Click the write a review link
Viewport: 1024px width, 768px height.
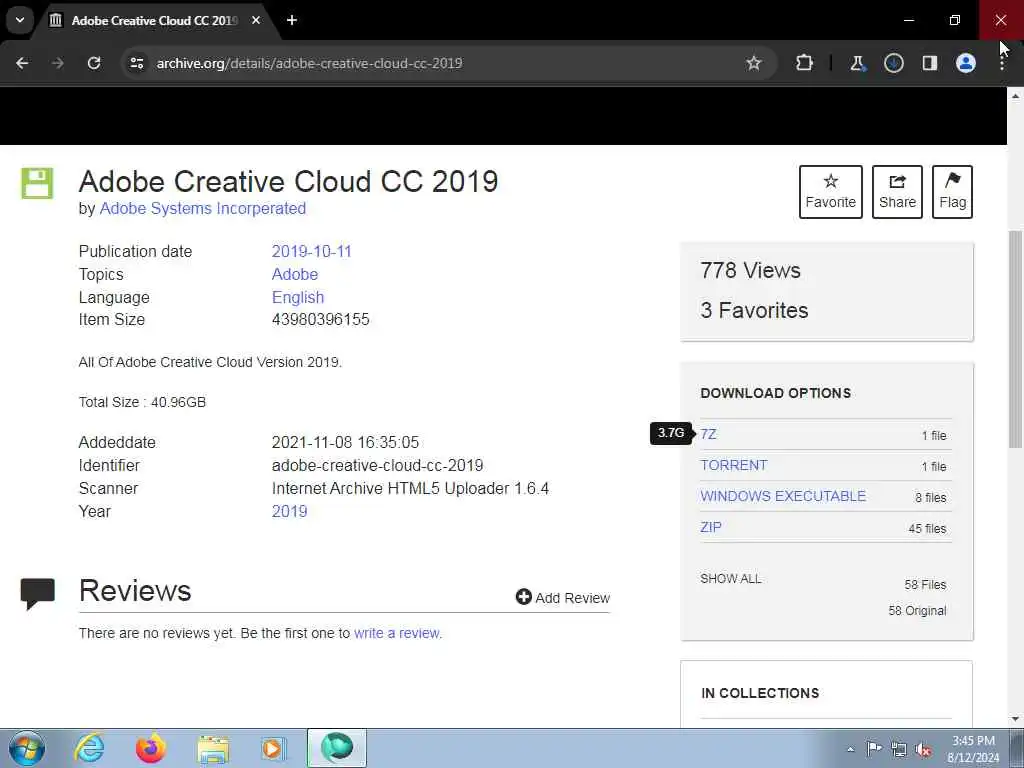pos(396,633)
